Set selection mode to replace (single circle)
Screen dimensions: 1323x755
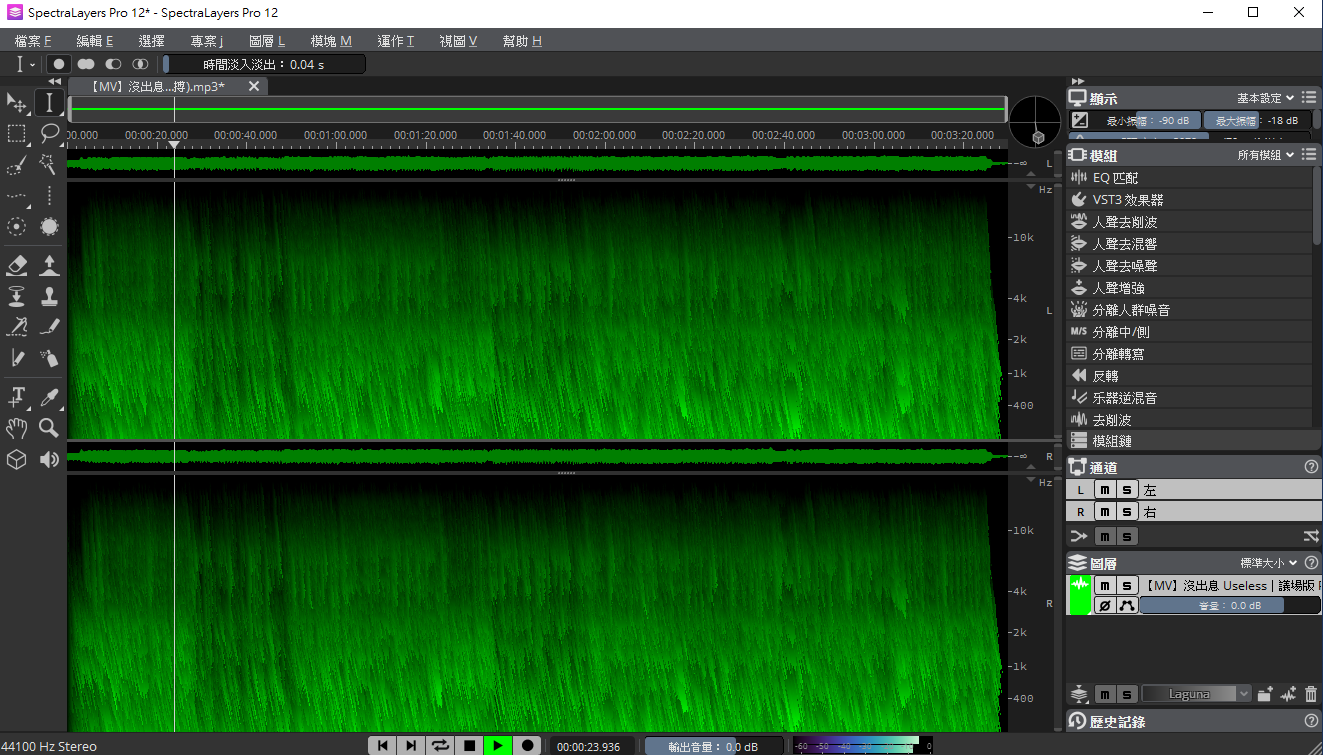[x=59, y=64]
